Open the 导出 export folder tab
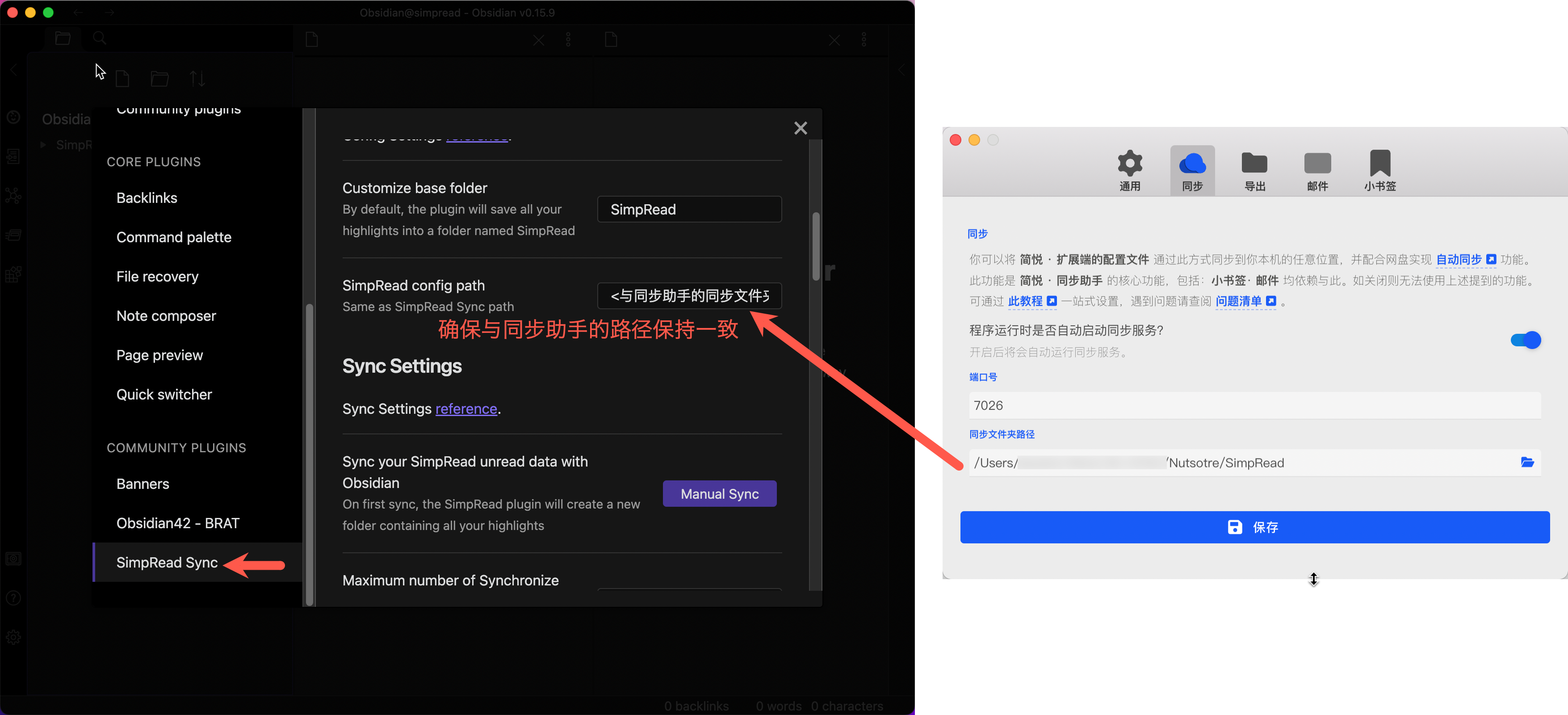This screenshot has height=715, width=1568. click(1254, 171)
